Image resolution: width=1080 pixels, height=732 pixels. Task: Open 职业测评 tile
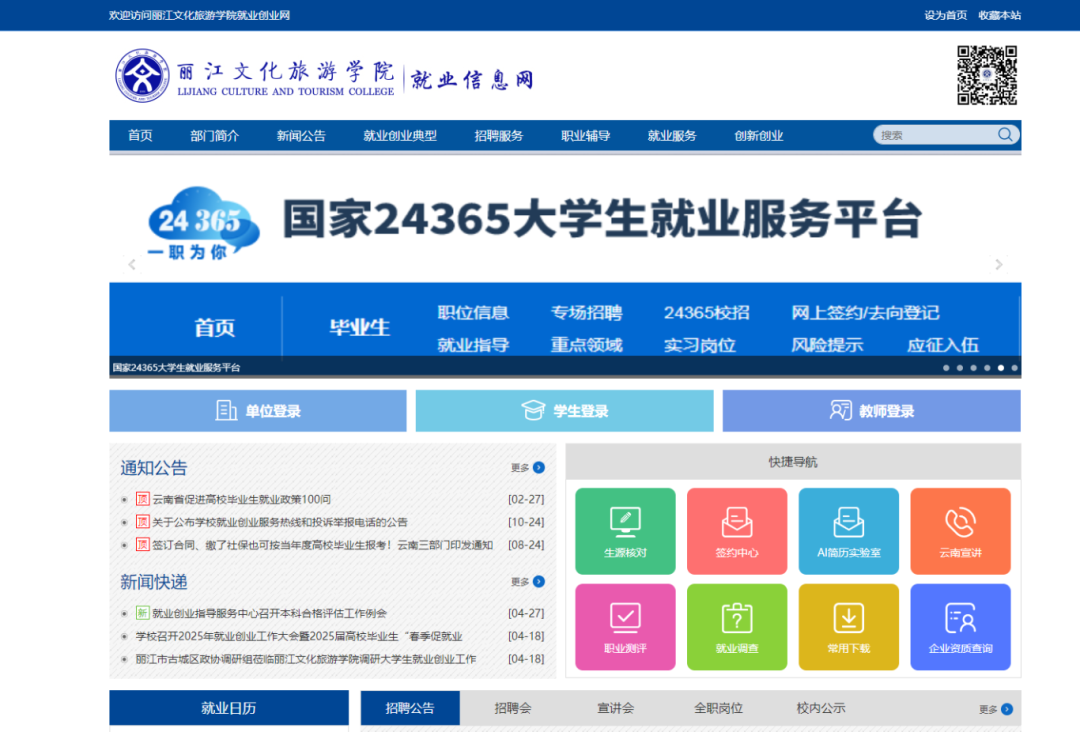625,627
